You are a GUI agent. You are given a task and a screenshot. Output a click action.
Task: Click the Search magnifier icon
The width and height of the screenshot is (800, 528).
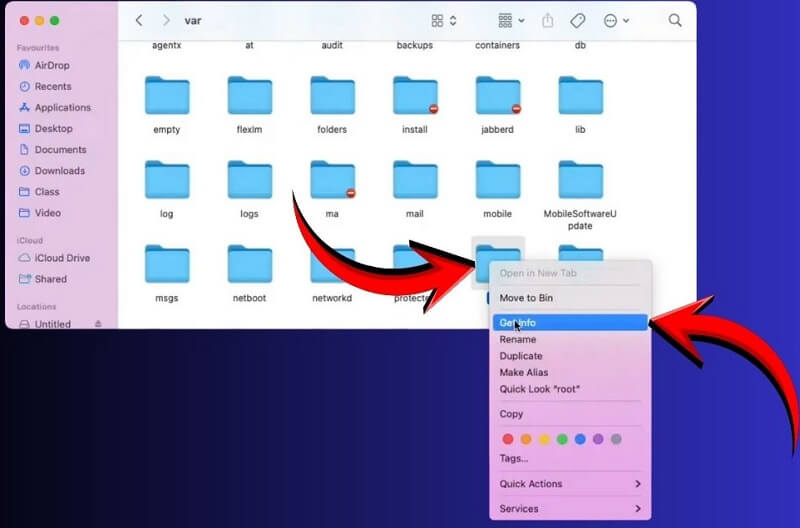pos(675,20)
